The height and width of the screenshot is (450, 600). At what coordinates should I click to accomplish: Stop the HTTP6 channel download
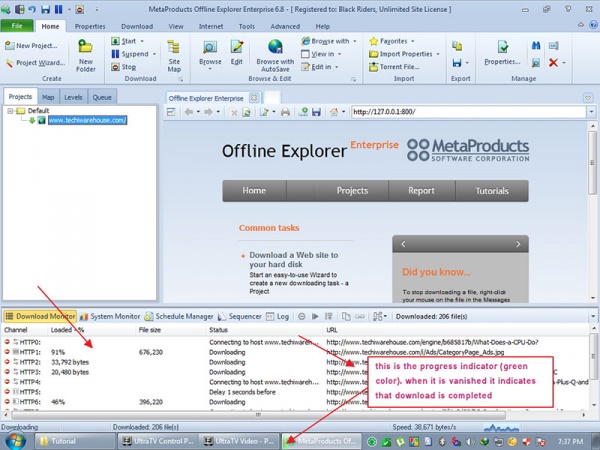click(7, 402)
